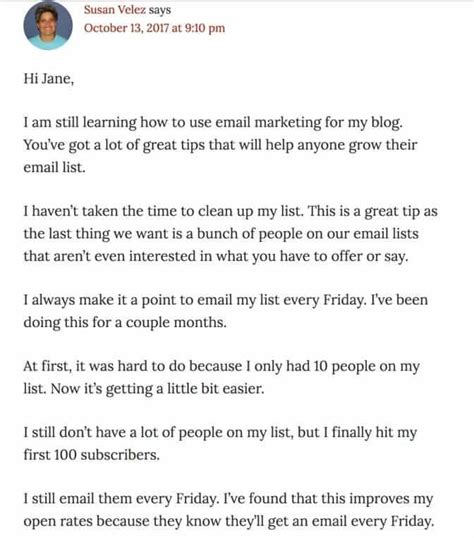This screenshot has width=474, height=538.
Task: Click the "first 100 subscribers." line
Action: tap(92, 455)
